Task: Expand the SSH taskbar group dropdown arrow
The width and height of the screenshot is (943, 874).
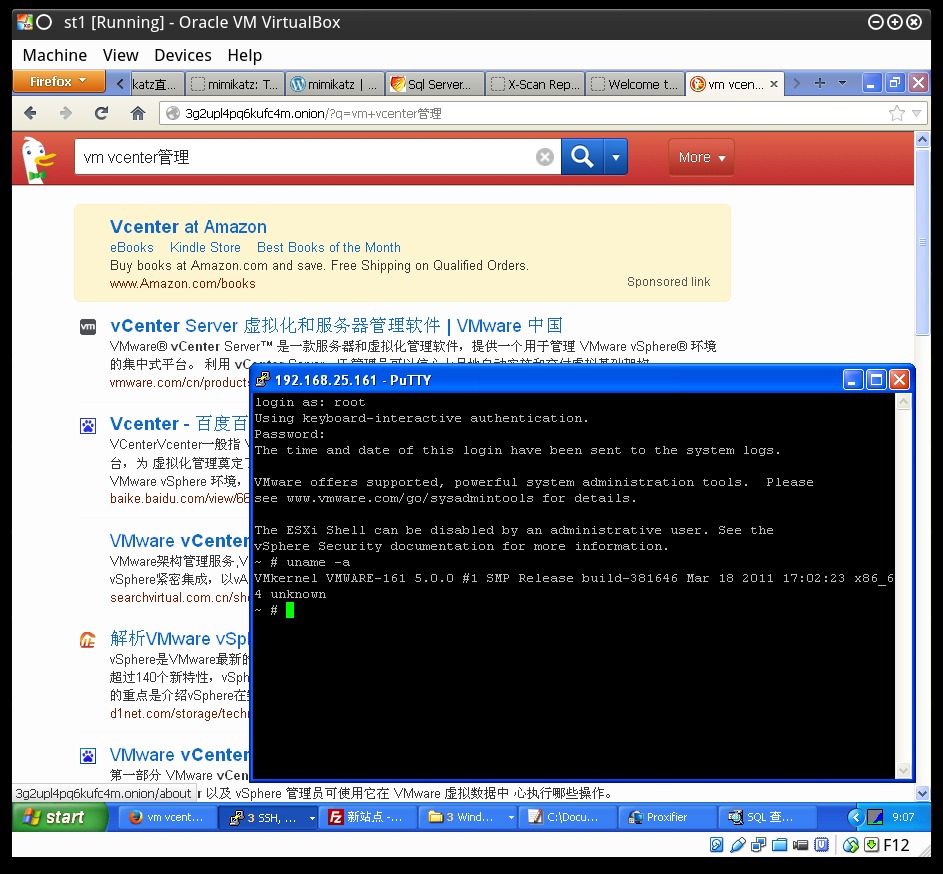Action: tap(312, 818)
